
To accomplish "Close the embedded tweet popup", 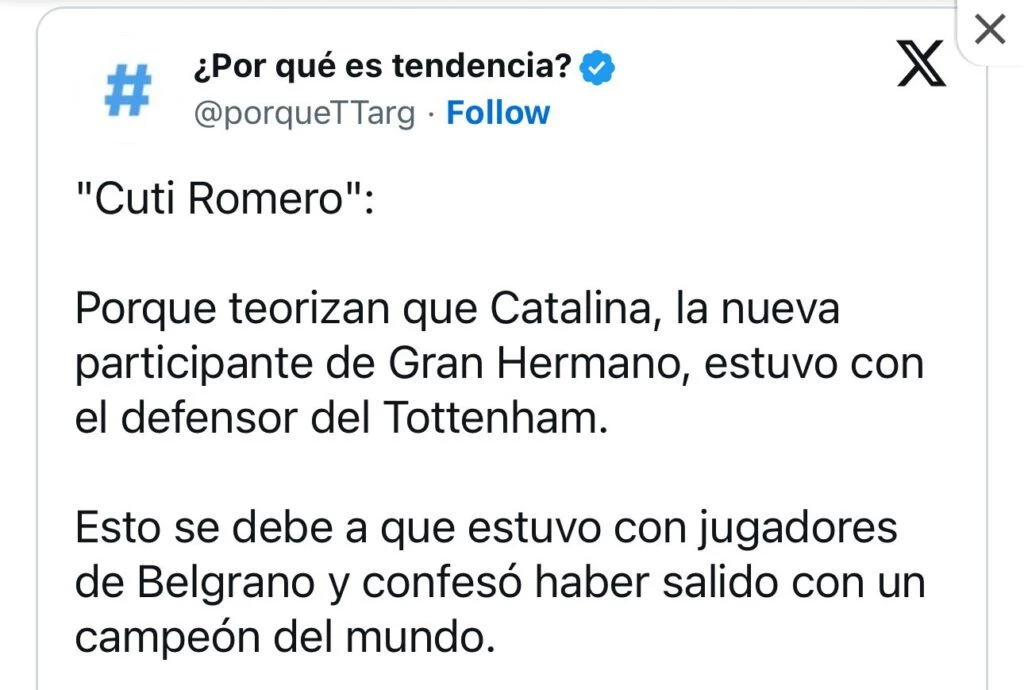I will pyautogui.click(x=989, y=31).
